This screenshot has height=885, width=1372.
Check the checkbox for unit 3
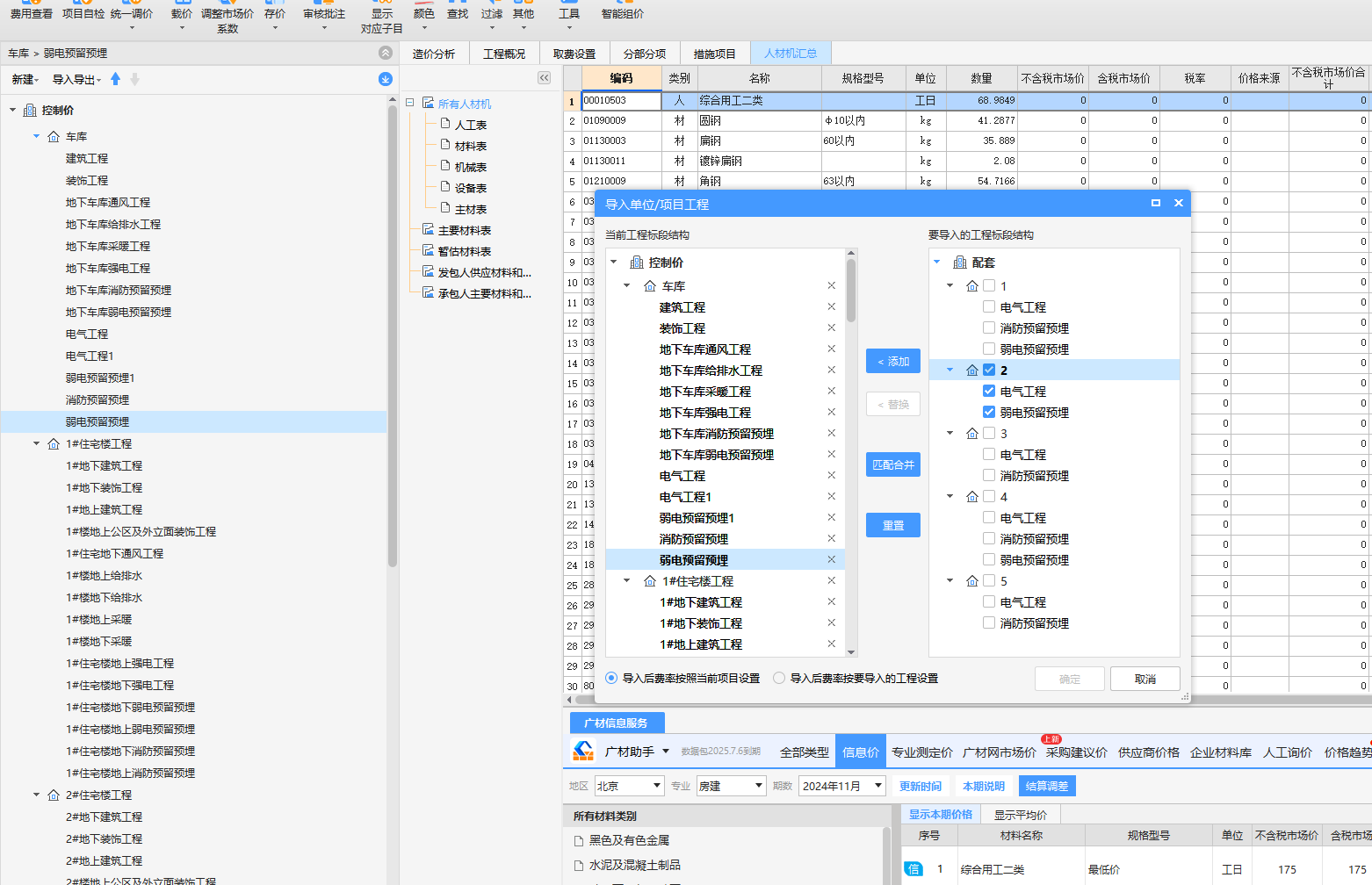point(989,433)
